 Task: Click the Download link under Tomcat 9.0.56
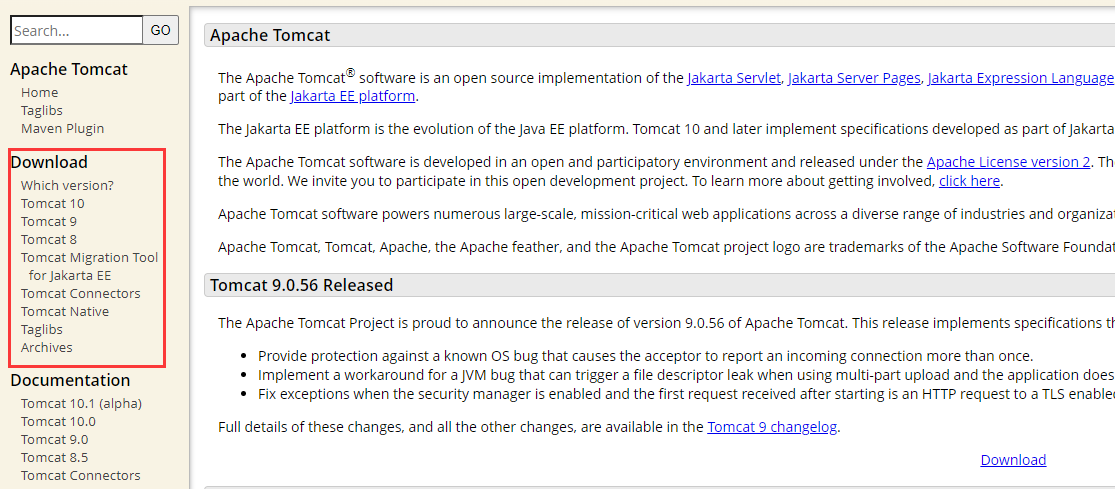1013,460
